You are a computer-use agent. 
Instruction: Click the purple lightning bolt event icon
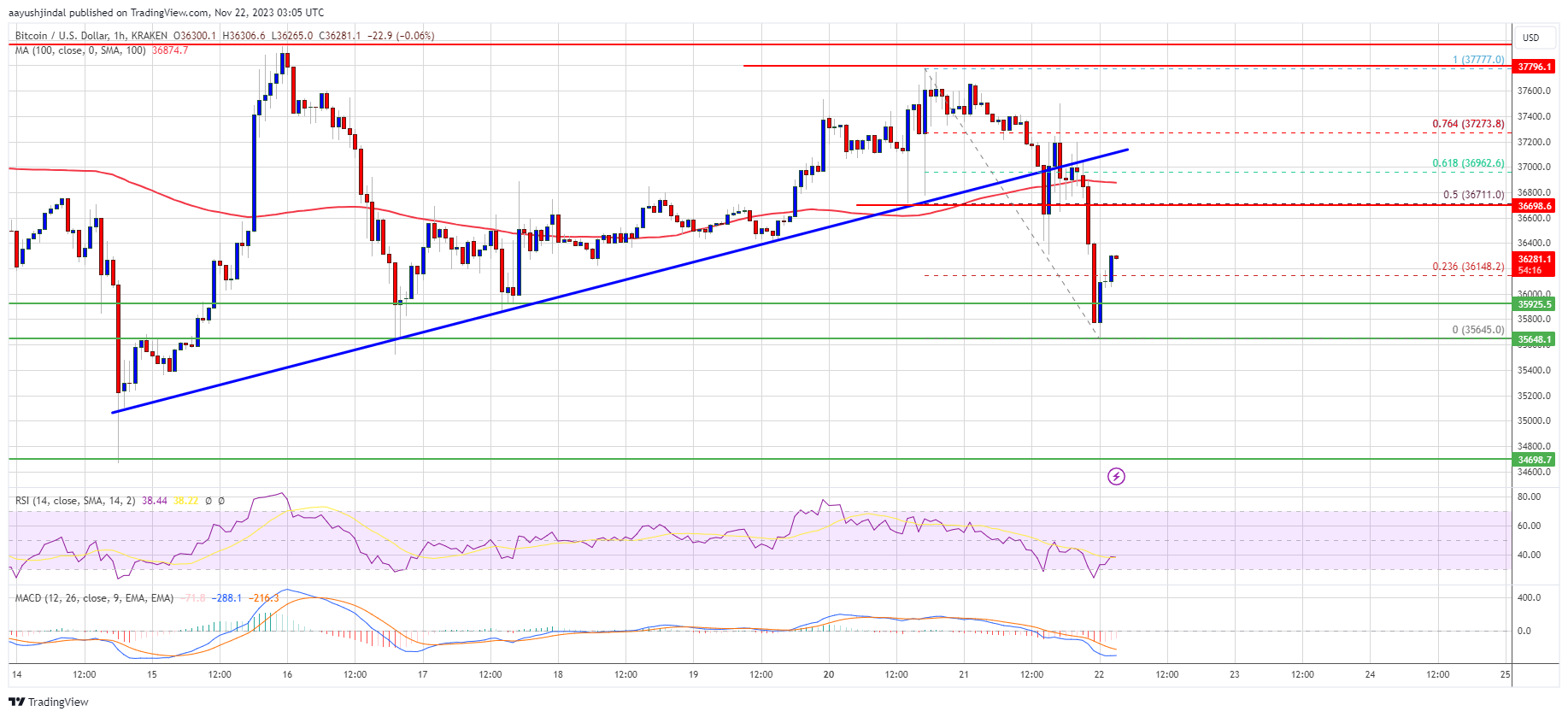[1116, 477]
